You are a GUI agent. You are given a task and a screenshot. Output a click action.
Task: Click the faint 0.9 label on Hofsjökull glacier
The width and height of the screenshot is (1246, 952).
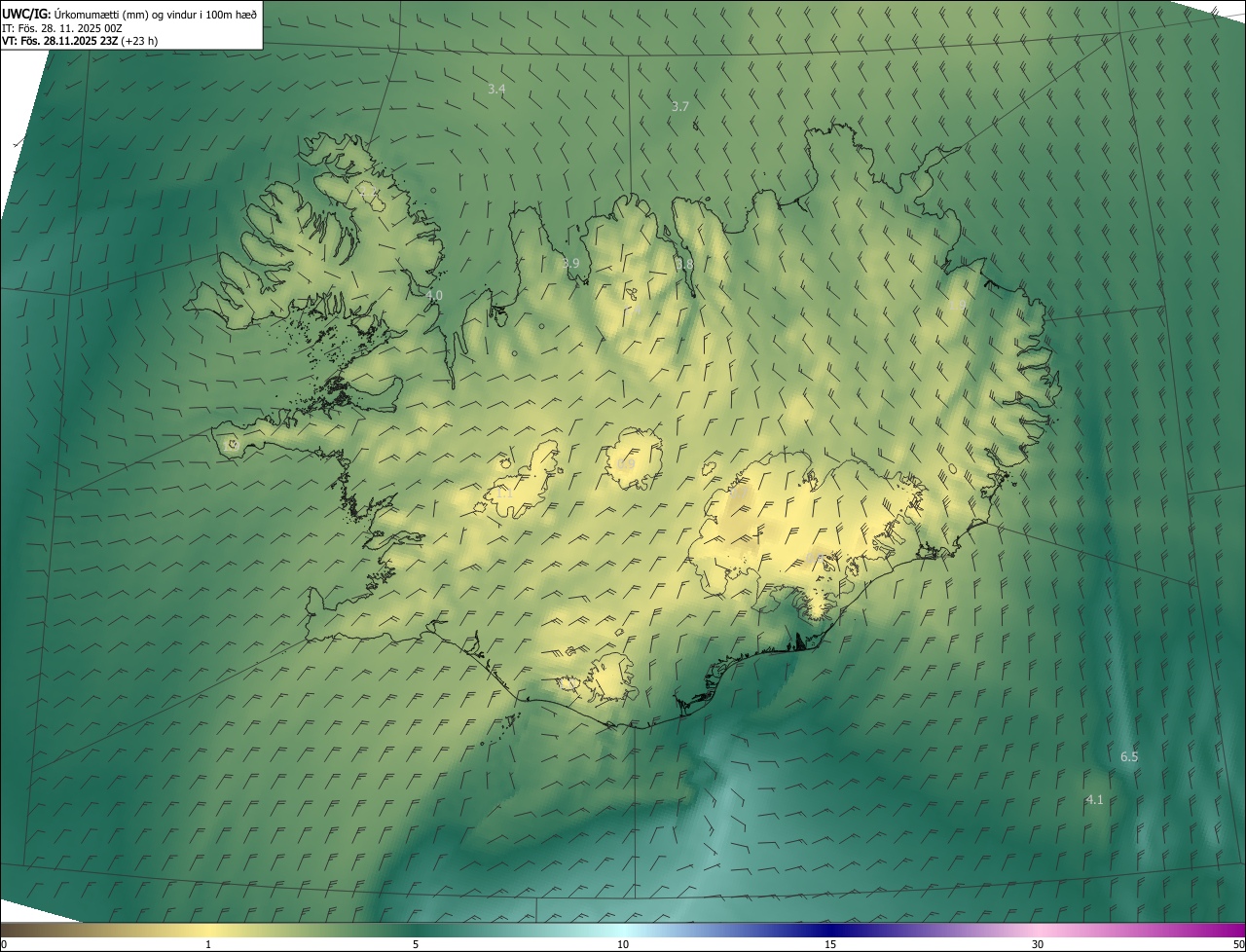point(626,464)
